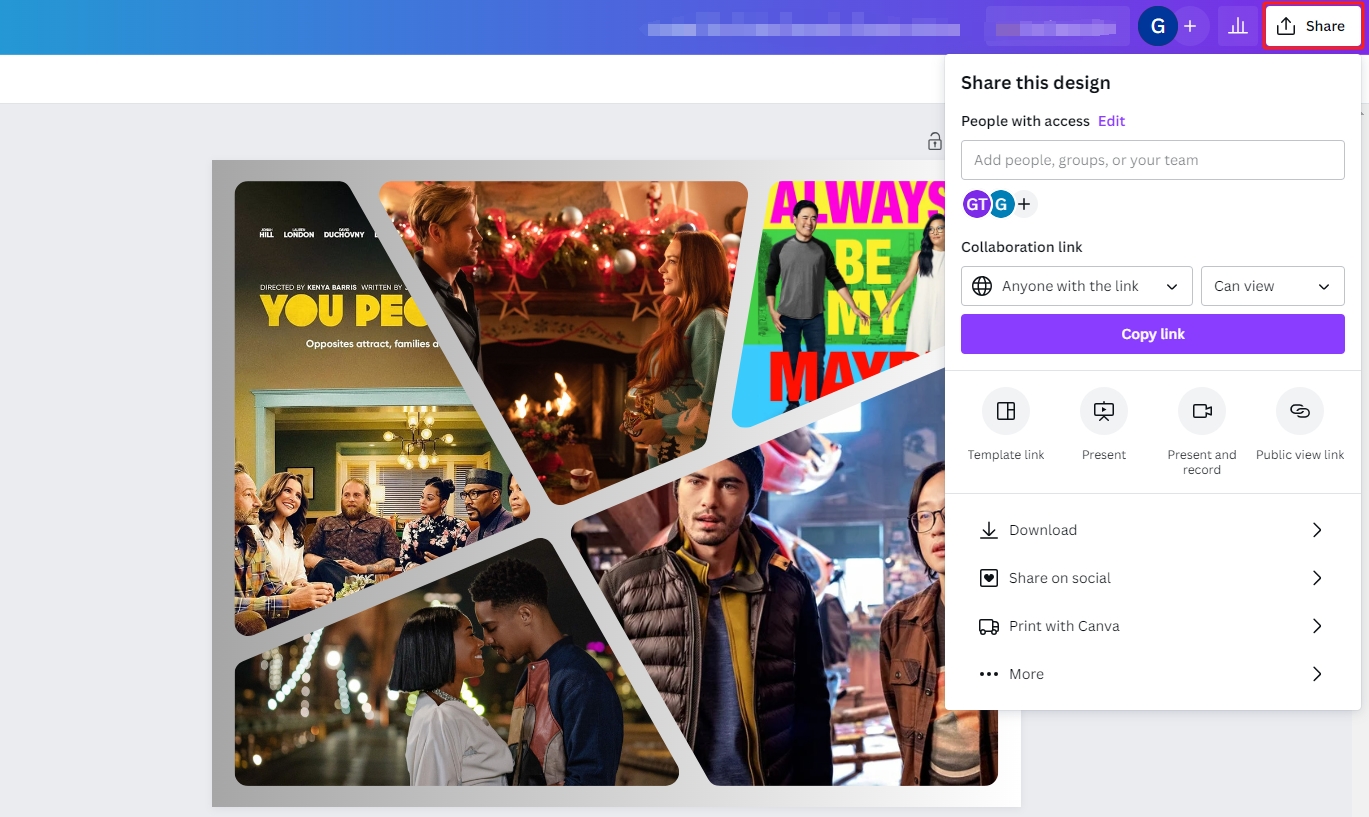Click the lock icon above the design
The height and width of the screenshot is (817, 1369).
tap(934, 141)
